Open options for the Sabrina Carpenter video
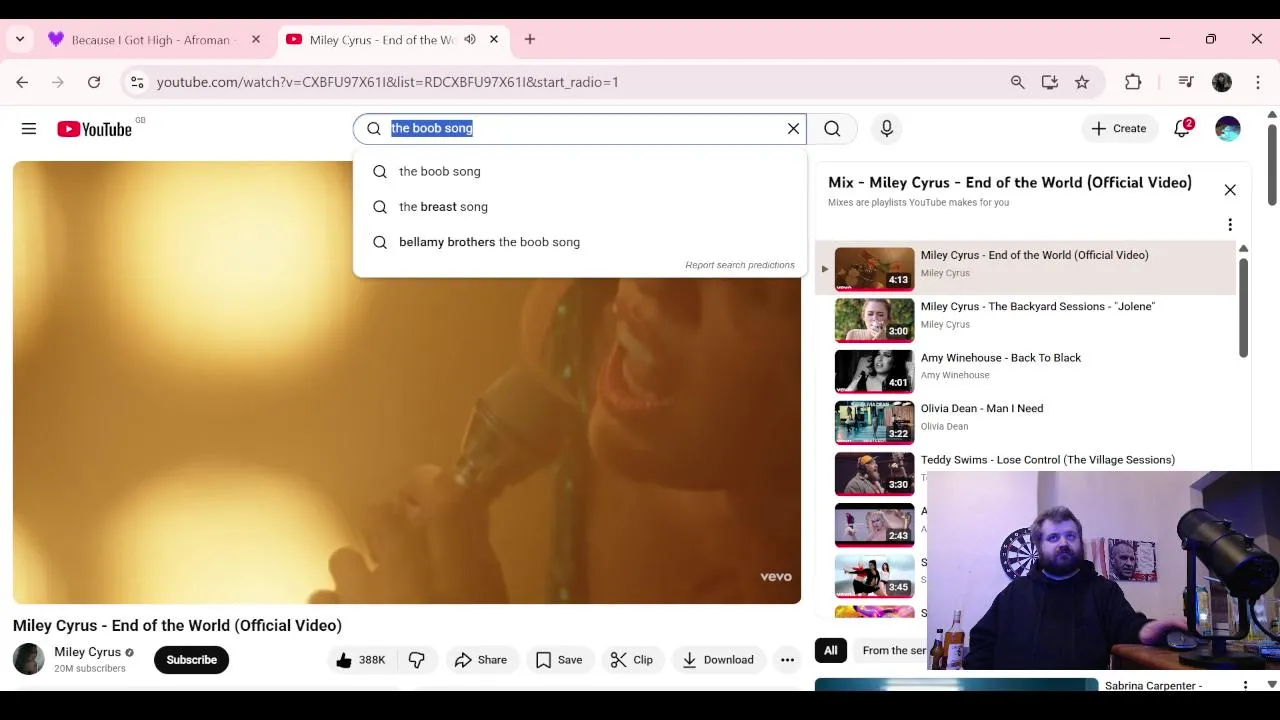The height and width of the screenshot is (720, 1280). click(x=1245, y=686)
